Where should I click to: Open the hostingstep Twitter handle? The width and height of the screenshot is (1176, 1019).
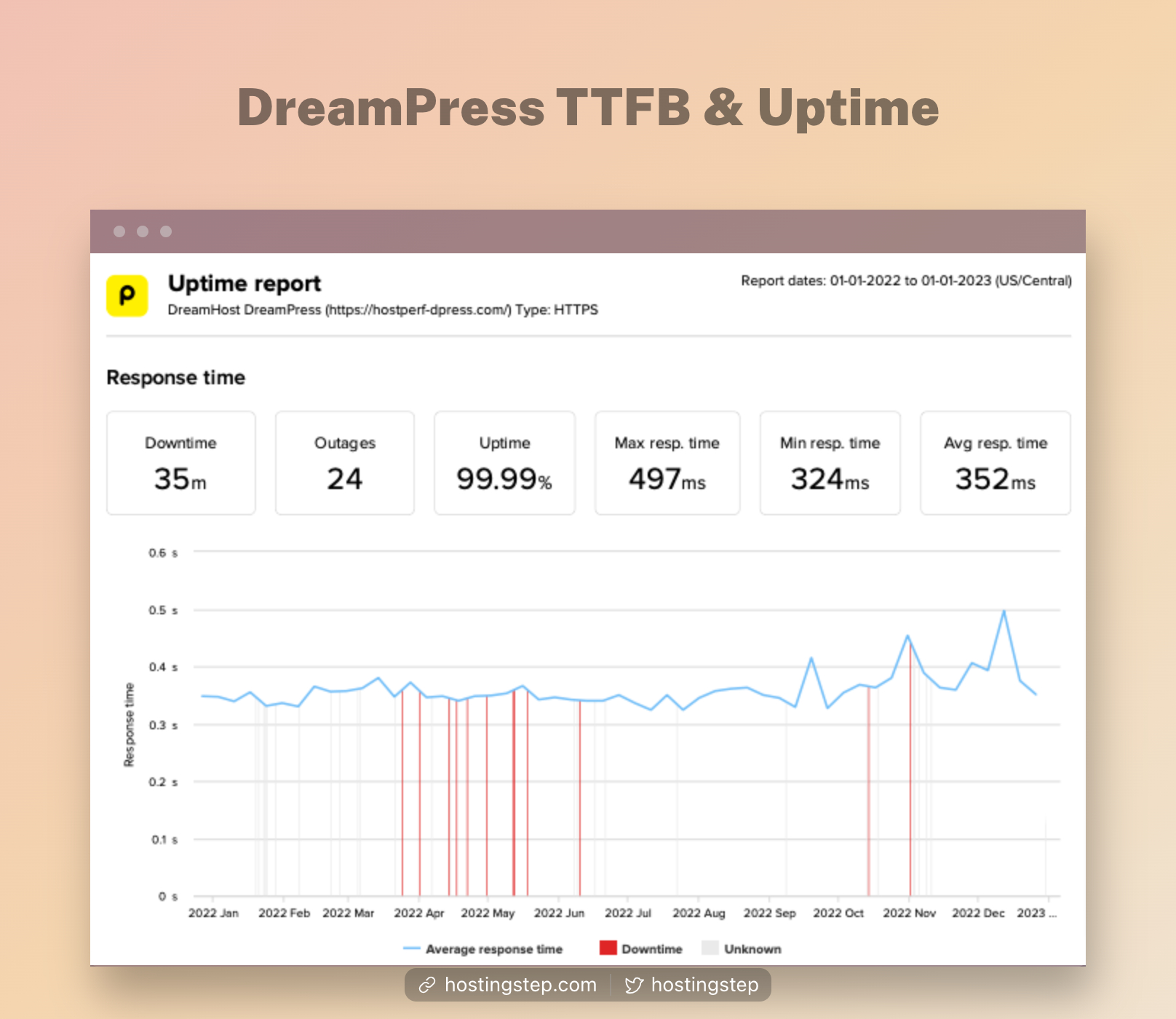(x=704, y=985)
